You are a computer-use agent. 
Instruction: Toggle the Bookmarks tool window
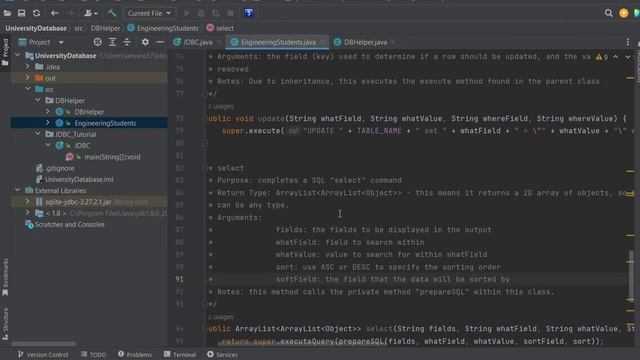(x=5, y=277)
